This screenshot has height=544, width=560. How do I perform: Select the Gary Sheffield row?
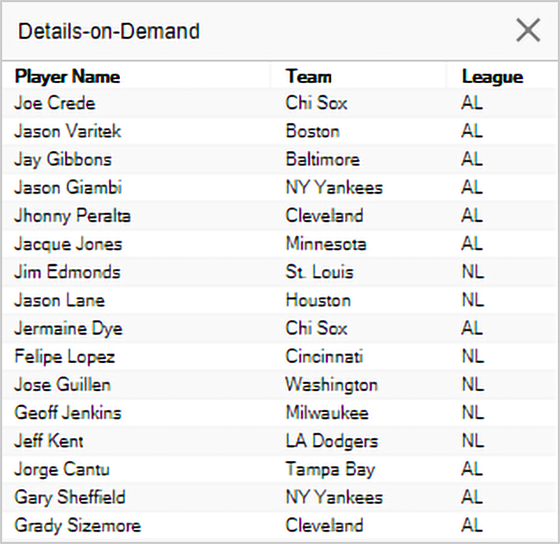point(280,497)
